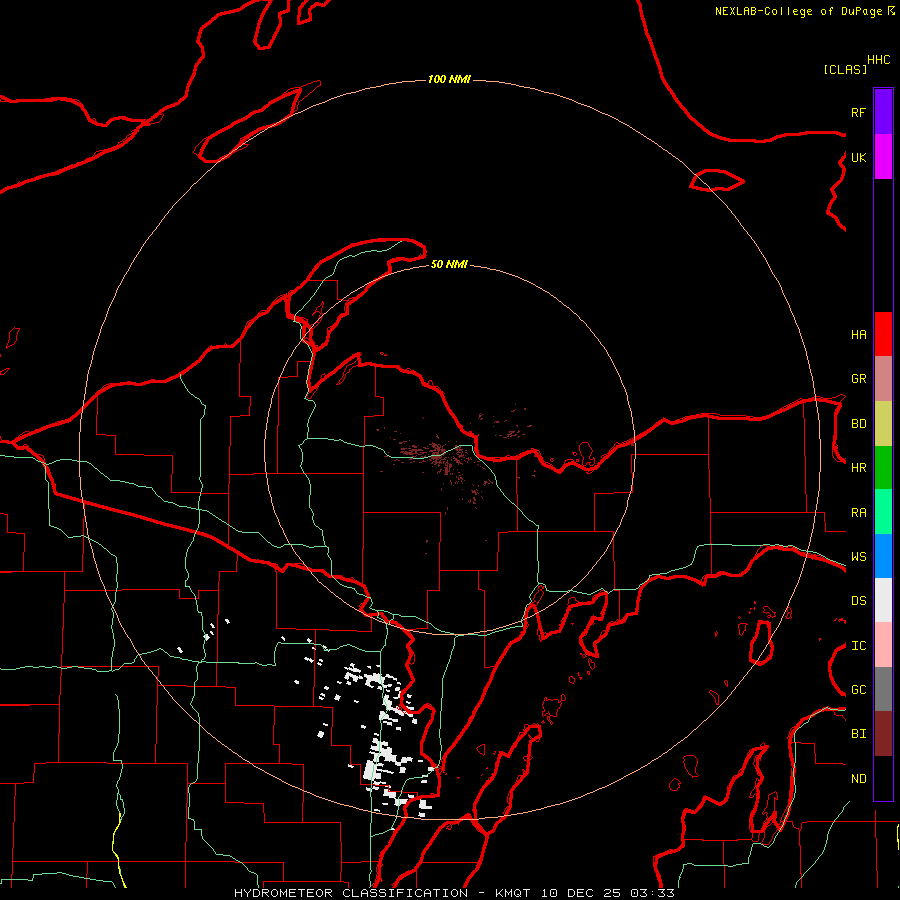
Task: Click the IC legend label
Action: pos(858,646)
